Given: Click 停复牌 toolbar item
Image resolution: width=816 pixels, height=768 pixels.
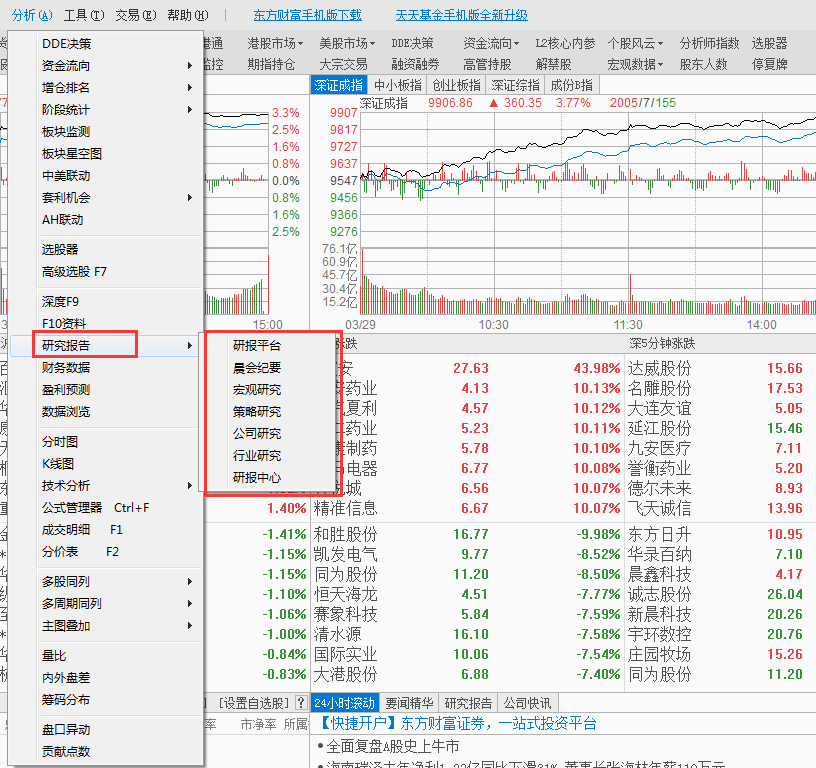Looking at the screenshot, I should pyautogui.click(x=769, y=65).
